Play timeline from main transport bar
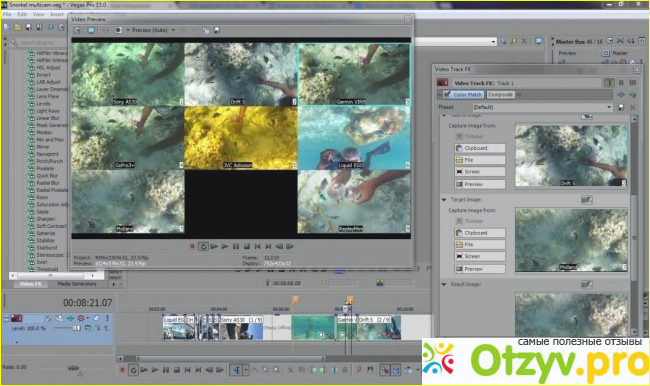This screenshot has width=650, height=386. pos(155,370)
